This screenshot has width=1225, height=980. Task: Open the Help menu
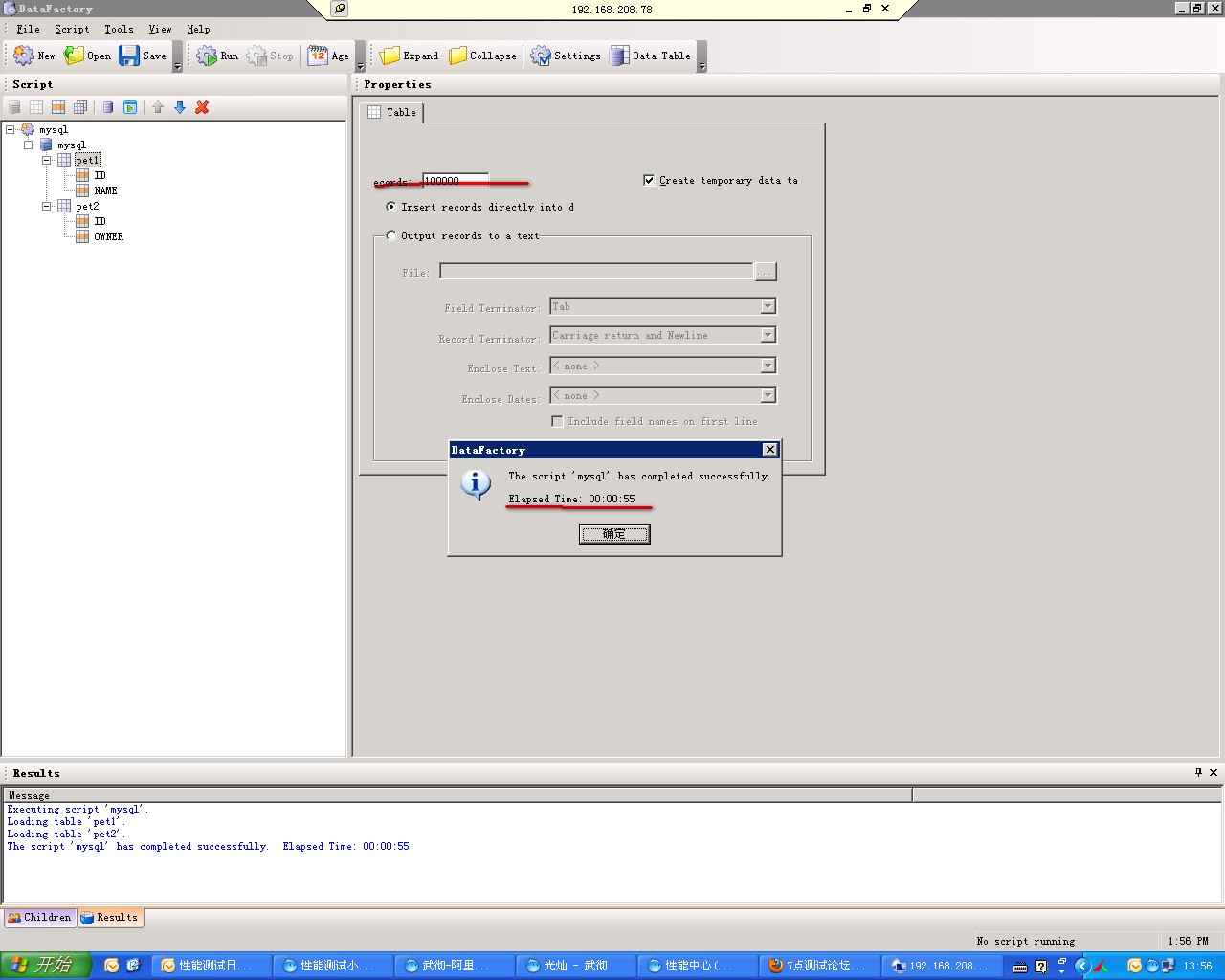click(198, 30)
